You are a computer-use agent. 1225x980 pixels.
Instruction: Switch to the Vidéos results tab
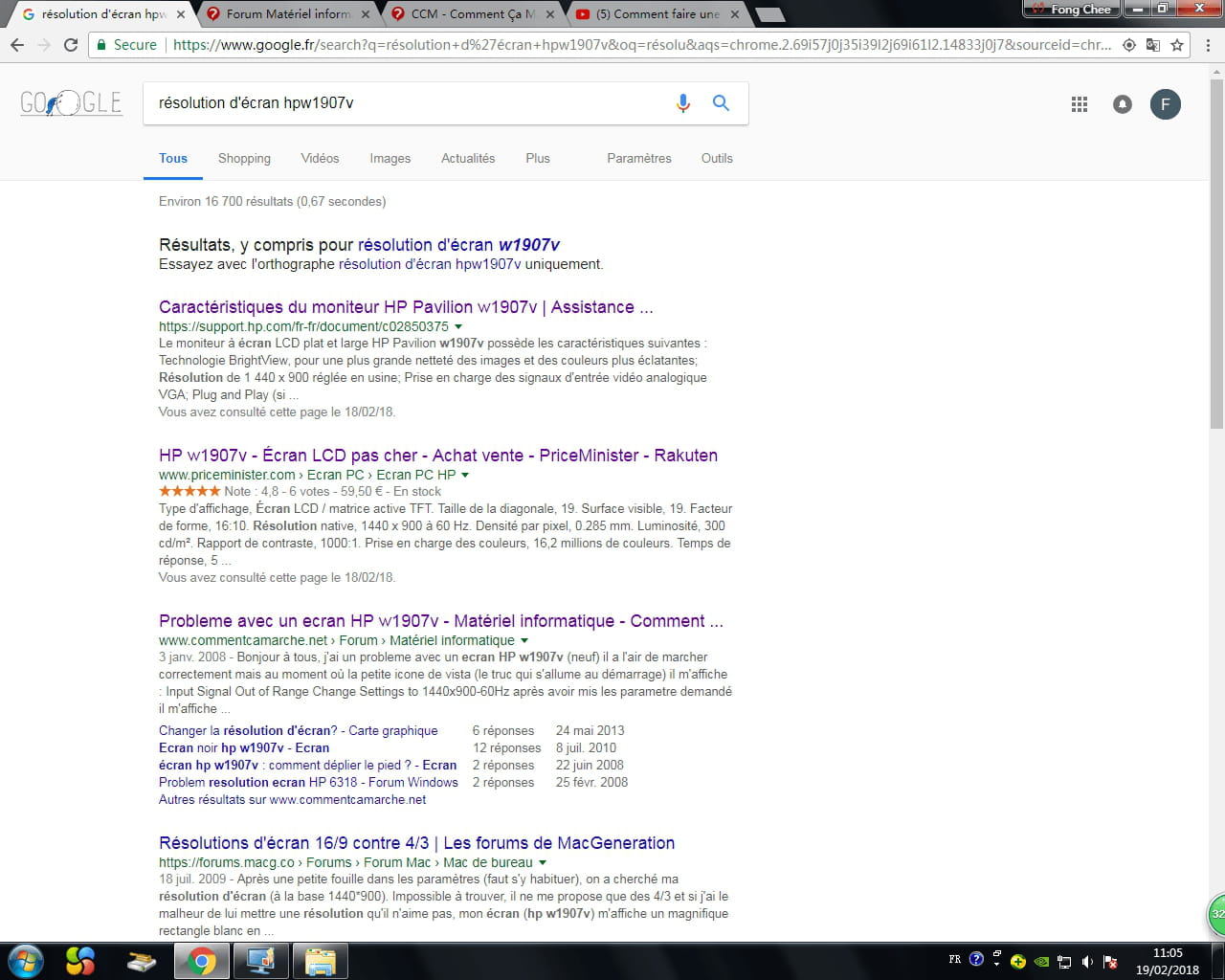[320, 159]
